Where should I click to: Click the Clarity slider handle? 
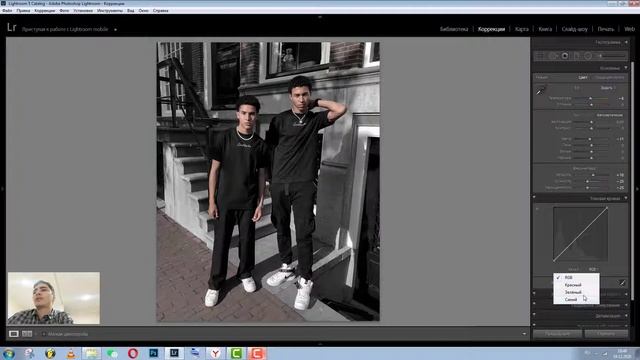tap(593, 175)
